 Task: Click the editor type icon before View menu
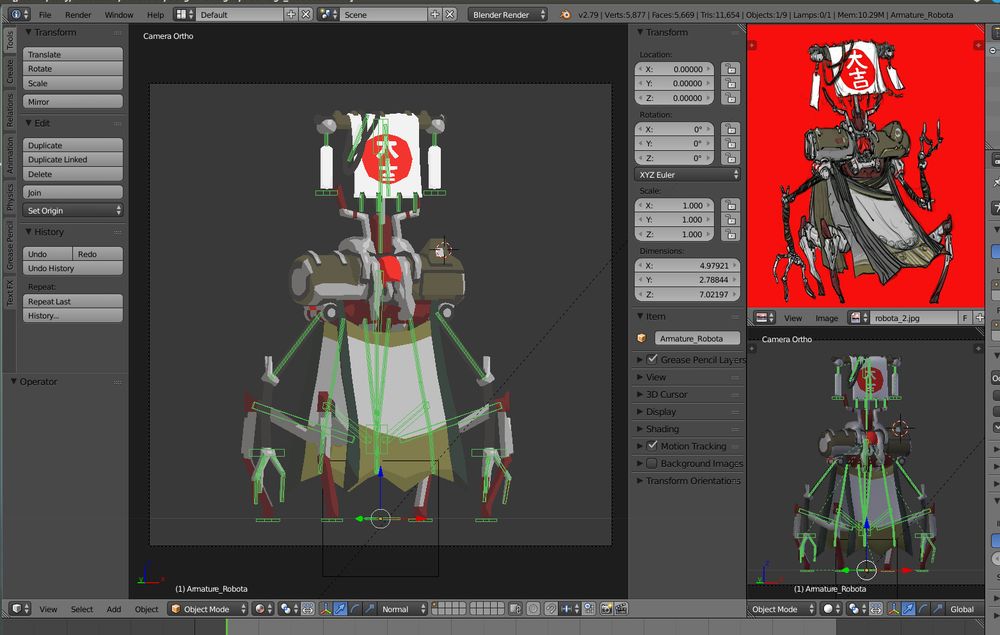[x=19, y=609]
